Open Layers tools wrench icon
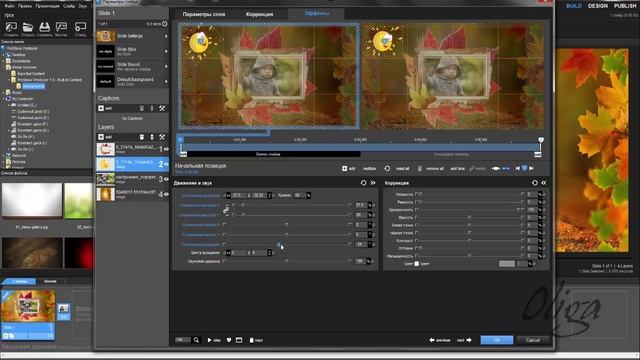 click(x=162, y=137)
